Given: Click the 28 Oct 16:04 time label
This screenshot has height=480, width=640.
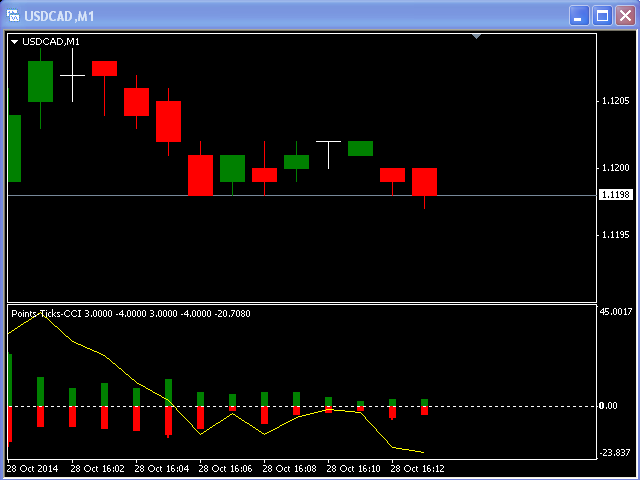Looking at the screenshot, I should coord(161,468).
